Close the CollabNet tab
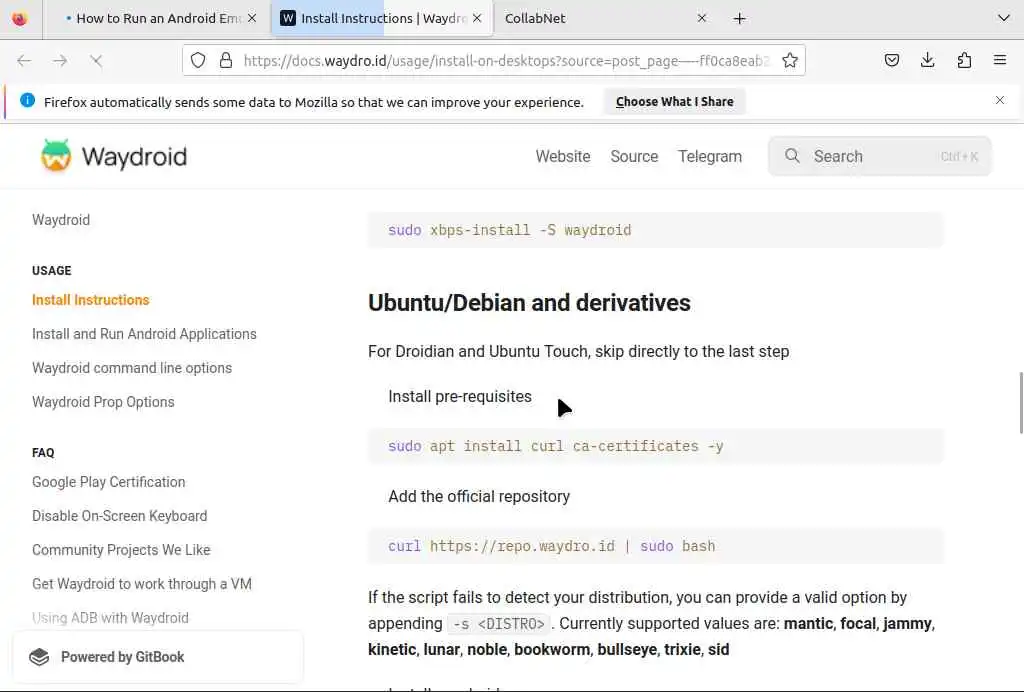Image resolution: width=1024 pixels, height=692 pixels. [x=702, y=18]
